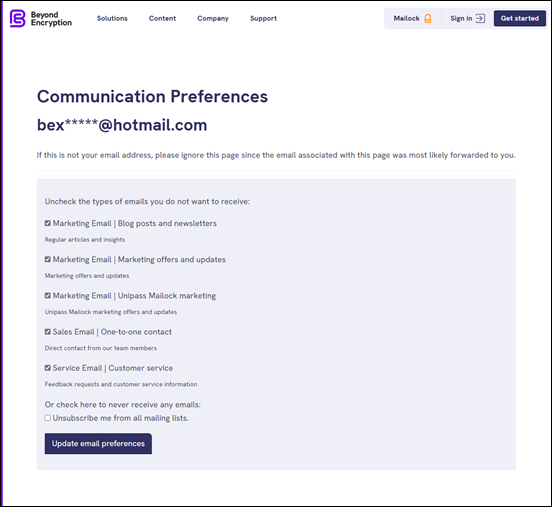Click the masked hotmail email address
Image resolution: width=552 pixels, height=507 pixels.
tap(122, 125)
